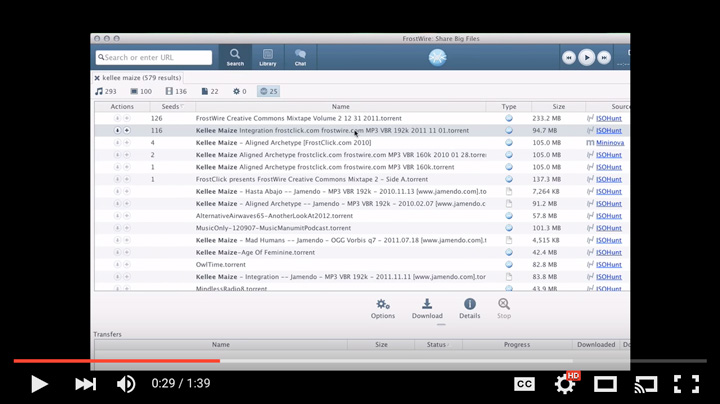
Task: Click the Options gear button
Action: pyautogui.click(x=382, y=309)
